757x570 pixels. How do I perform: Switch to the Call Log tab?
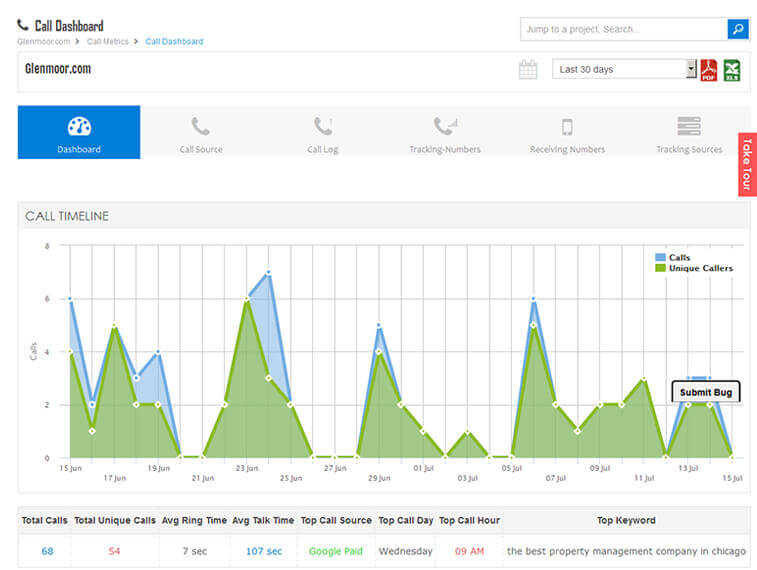(x=323, y=134)
